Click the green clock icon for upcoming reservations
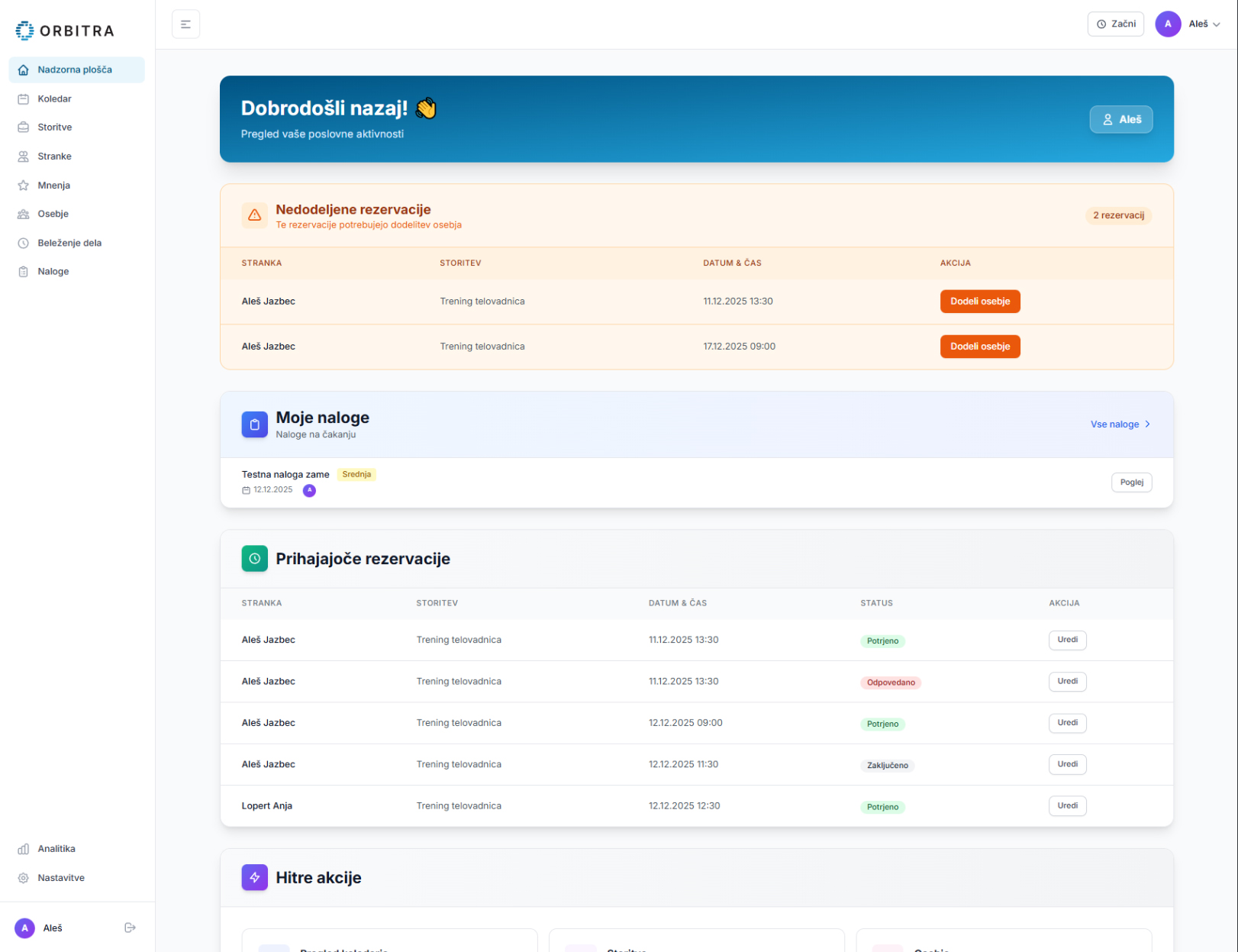This screenshot has width=1238, height=952. (x=255, y=558)
